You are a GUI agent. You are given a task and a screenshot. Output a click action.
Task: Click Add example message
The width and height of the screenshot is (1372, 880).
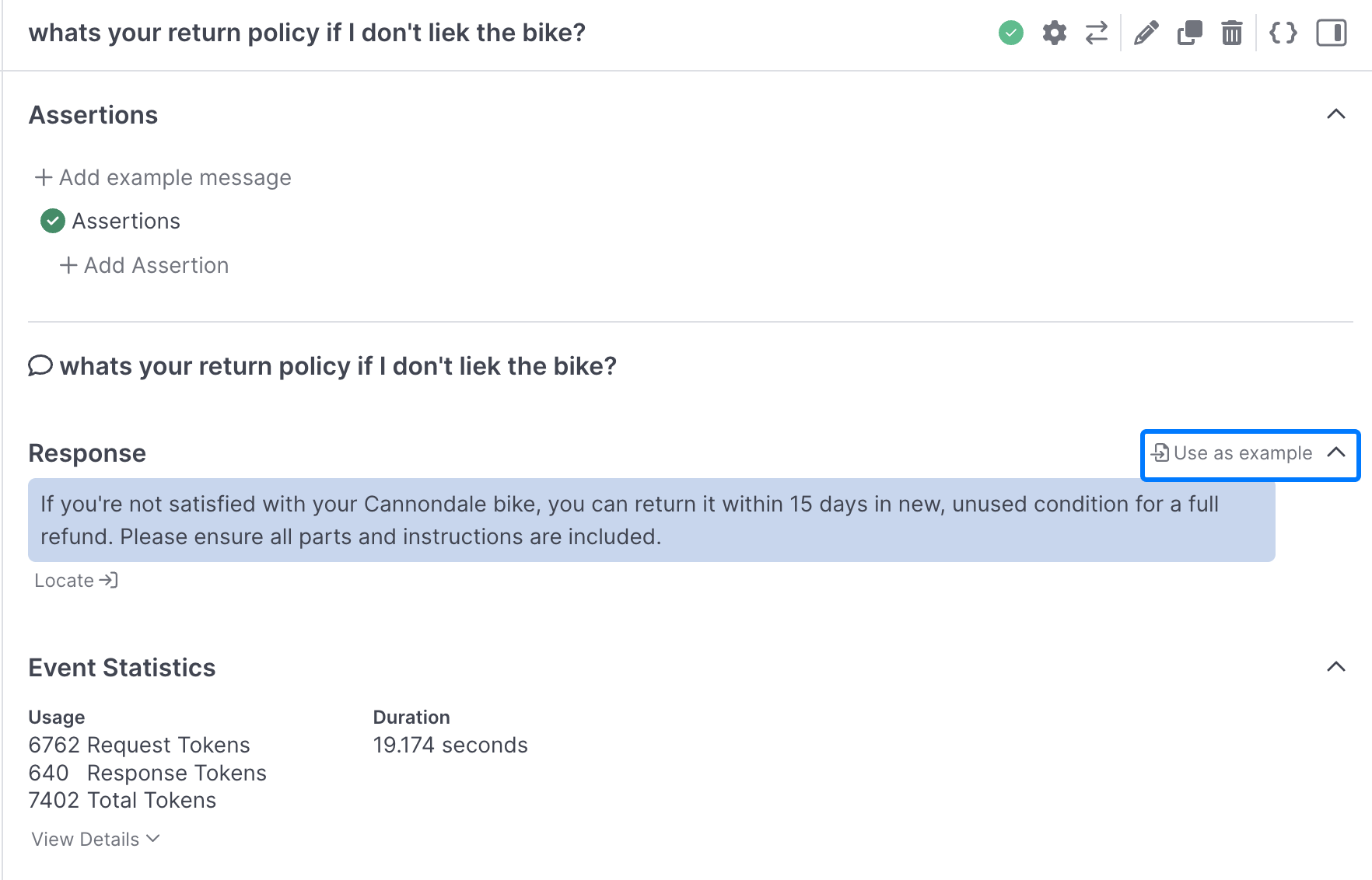(x=163, y=177)
